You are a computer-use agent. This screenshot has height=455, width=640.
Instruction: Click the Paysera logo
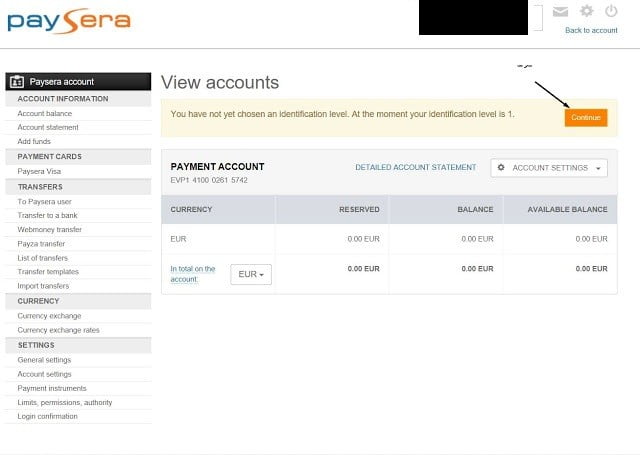coord(69,21)
